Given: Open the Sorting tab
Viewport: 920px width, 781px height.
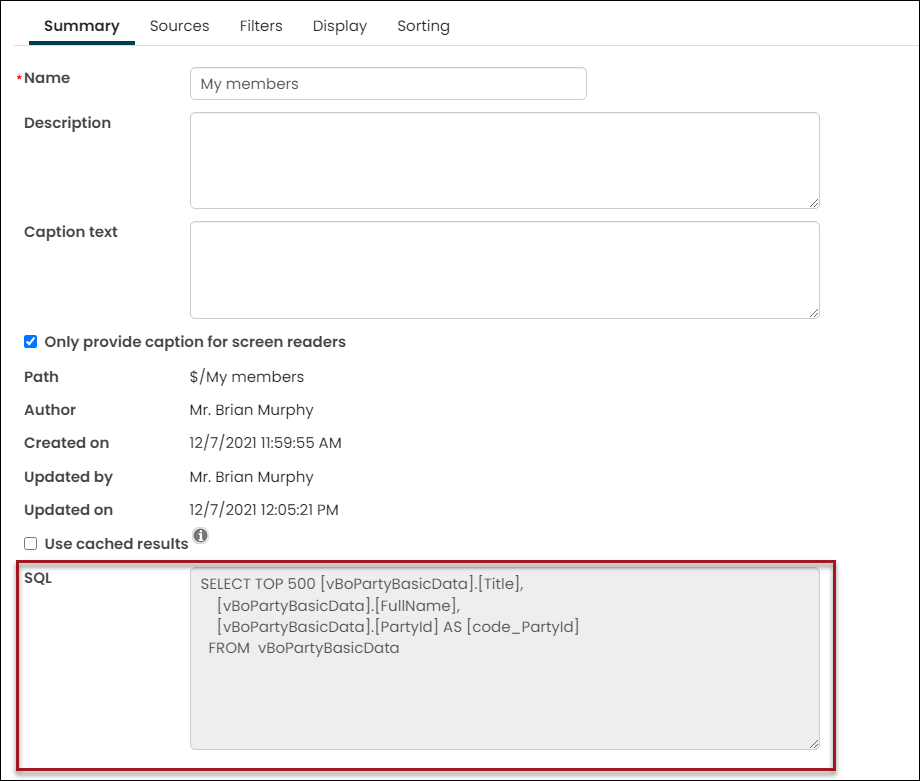Looking at the screenshot, I should (424, 26).
